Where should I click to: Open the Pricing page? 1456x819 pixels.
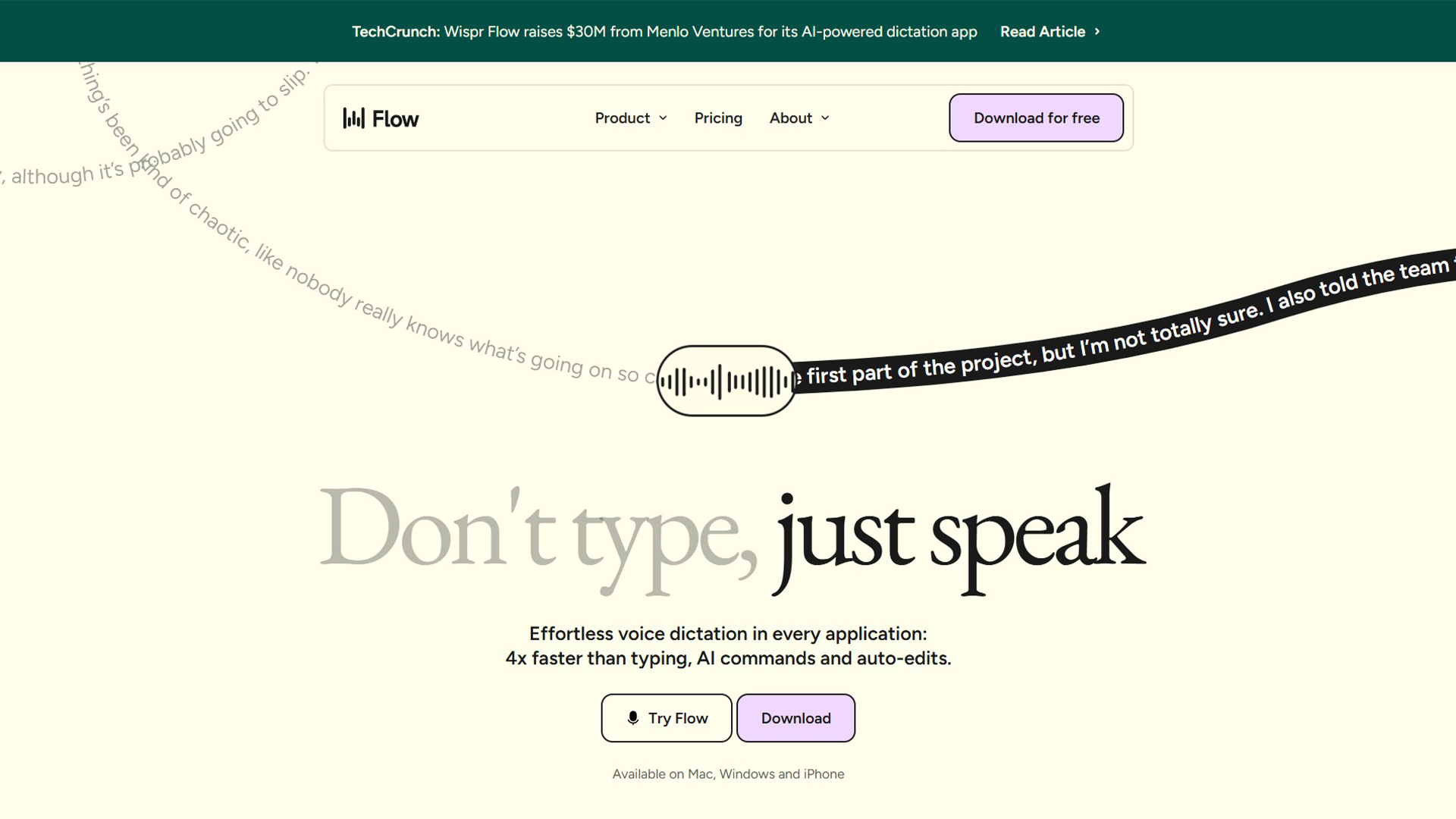point(718,118)
